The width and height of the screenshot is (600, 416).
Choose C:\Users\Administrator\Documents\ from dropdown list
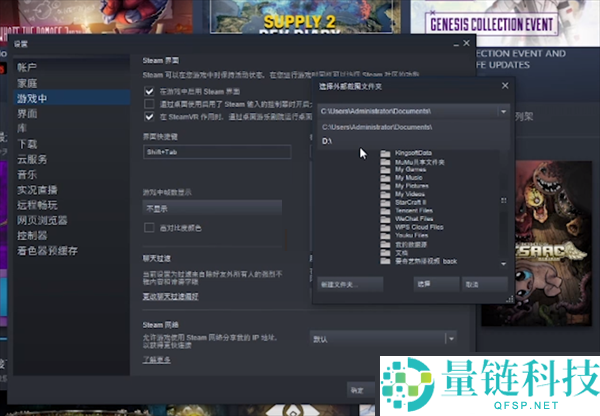pyautogui.click(x=413, y=127)
